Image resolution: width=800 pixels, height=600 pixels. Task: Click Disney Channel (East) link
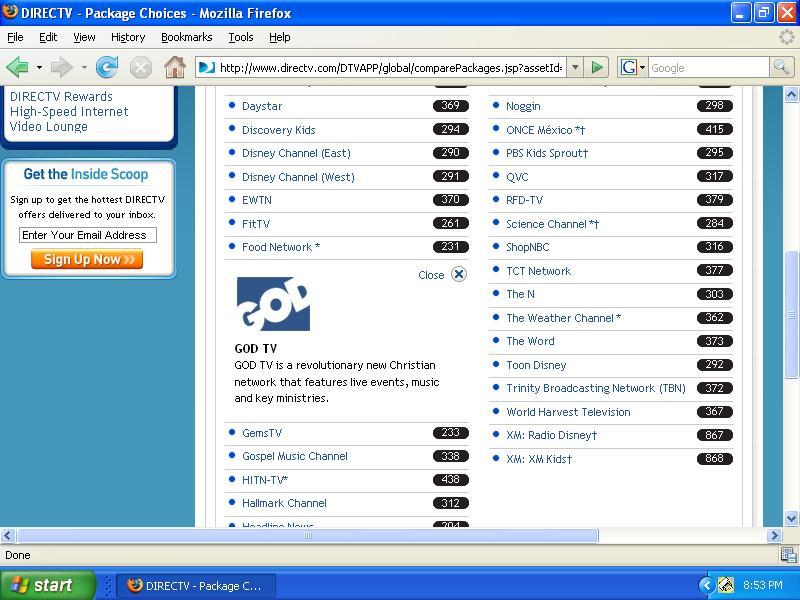[x=296, y=153]
